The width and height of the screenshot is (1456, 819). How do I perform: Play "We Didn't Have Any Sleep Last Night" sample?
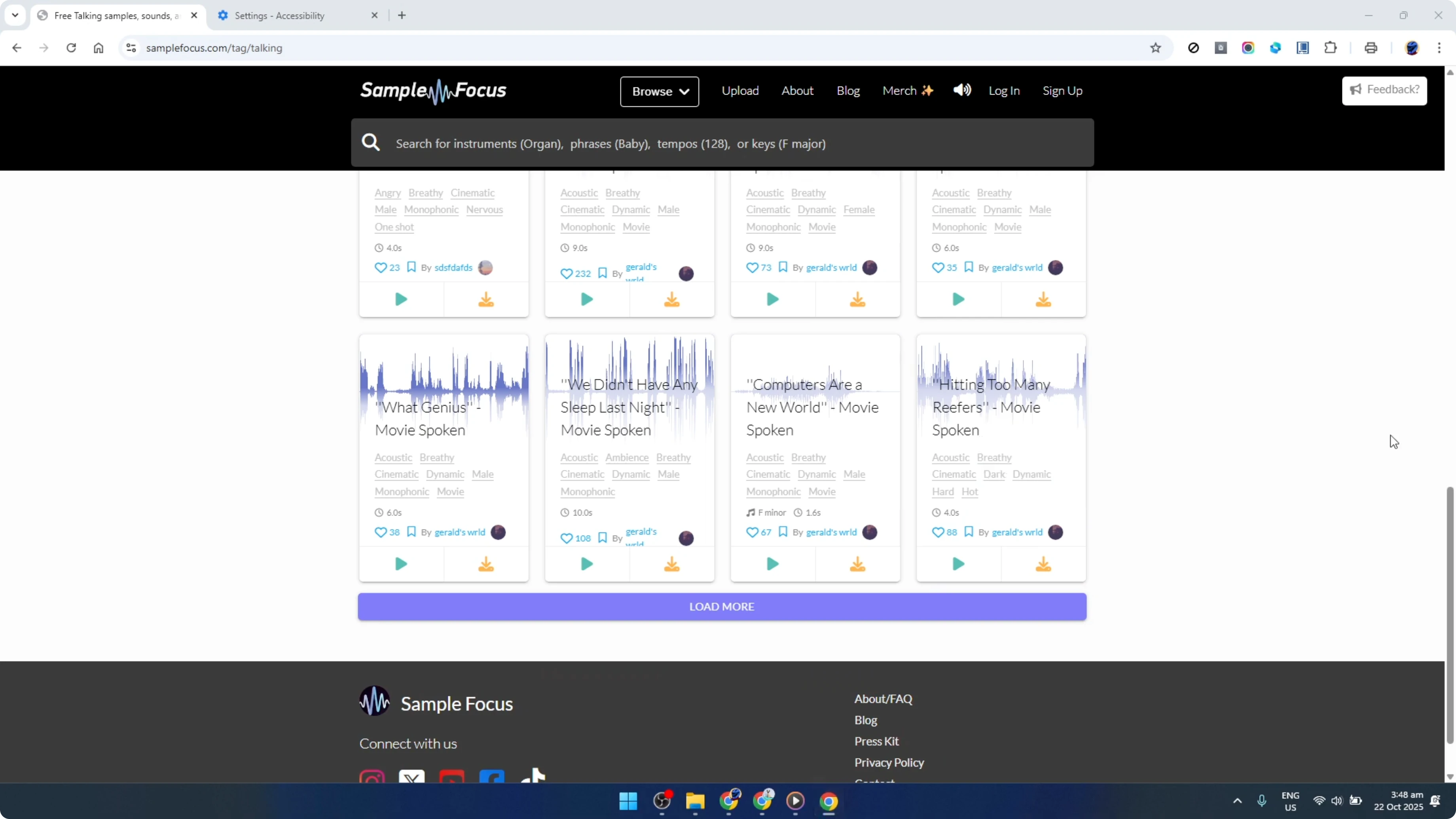click(x=587, y=563)
